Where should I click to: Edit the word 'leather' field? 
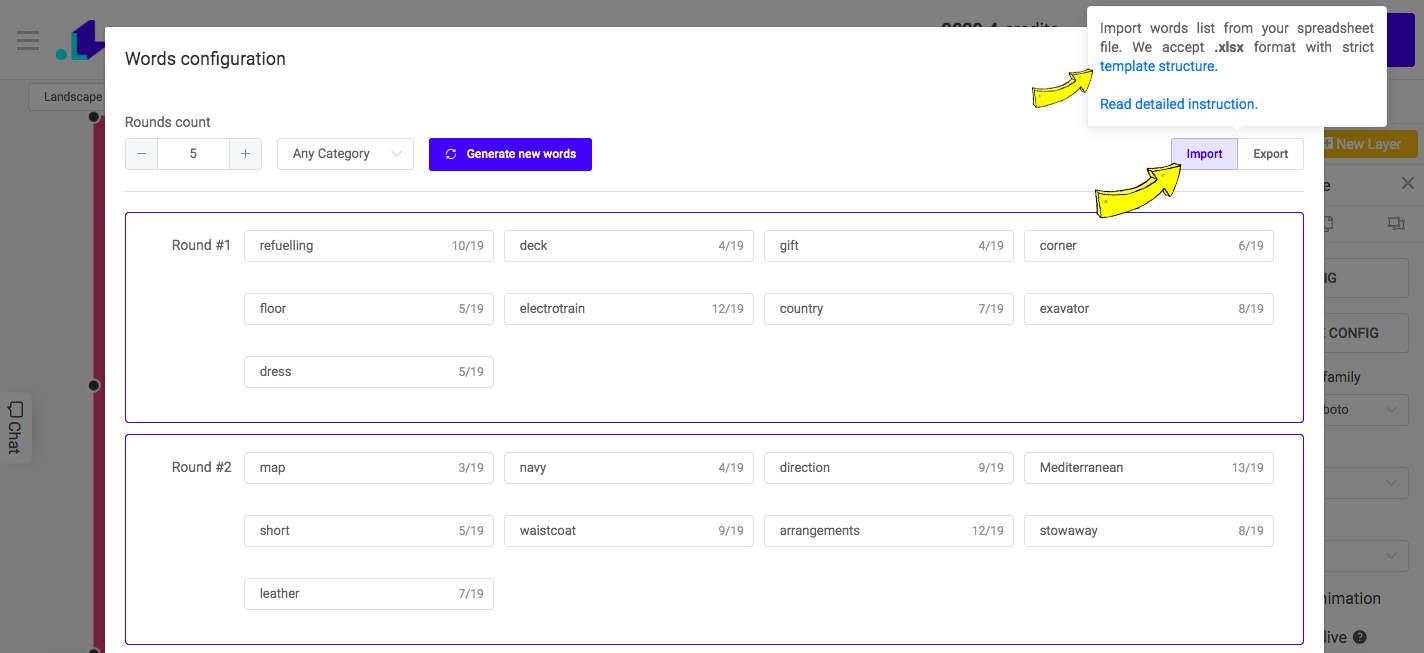pos(369,594)
